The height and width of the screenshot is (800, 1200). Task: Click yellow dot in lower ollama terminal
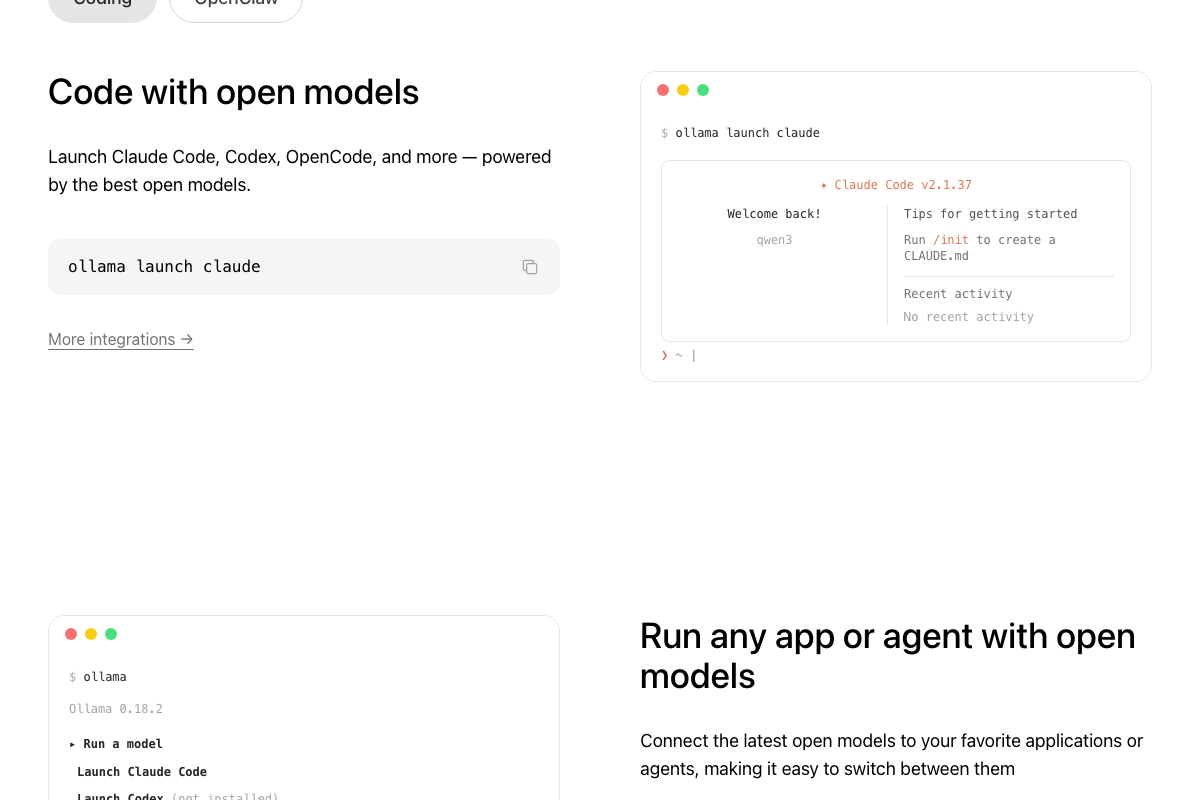point(91,634)
